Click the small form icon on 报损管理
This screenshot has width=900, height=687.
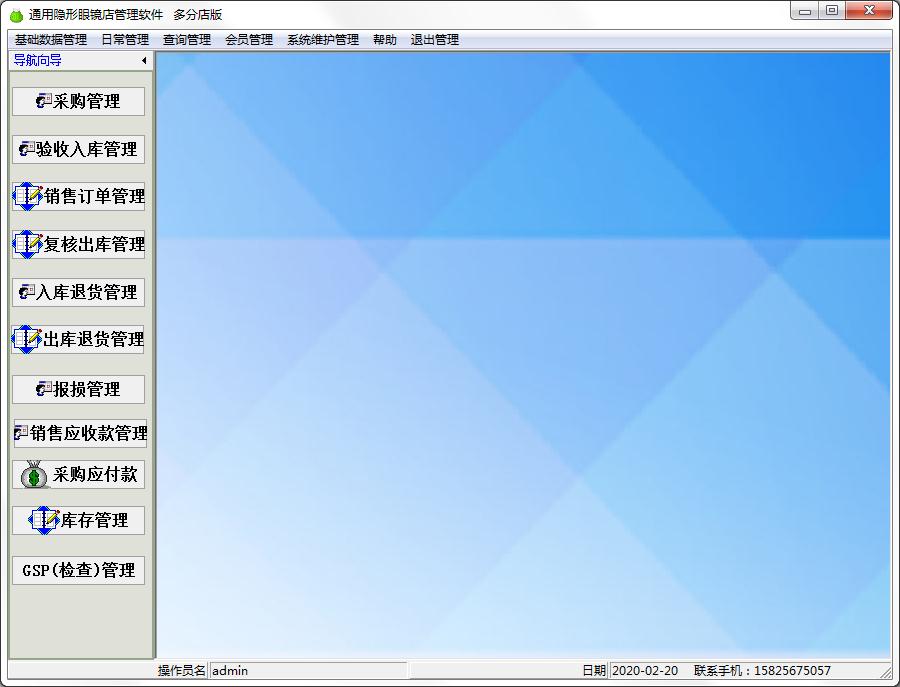coord(44,389)
